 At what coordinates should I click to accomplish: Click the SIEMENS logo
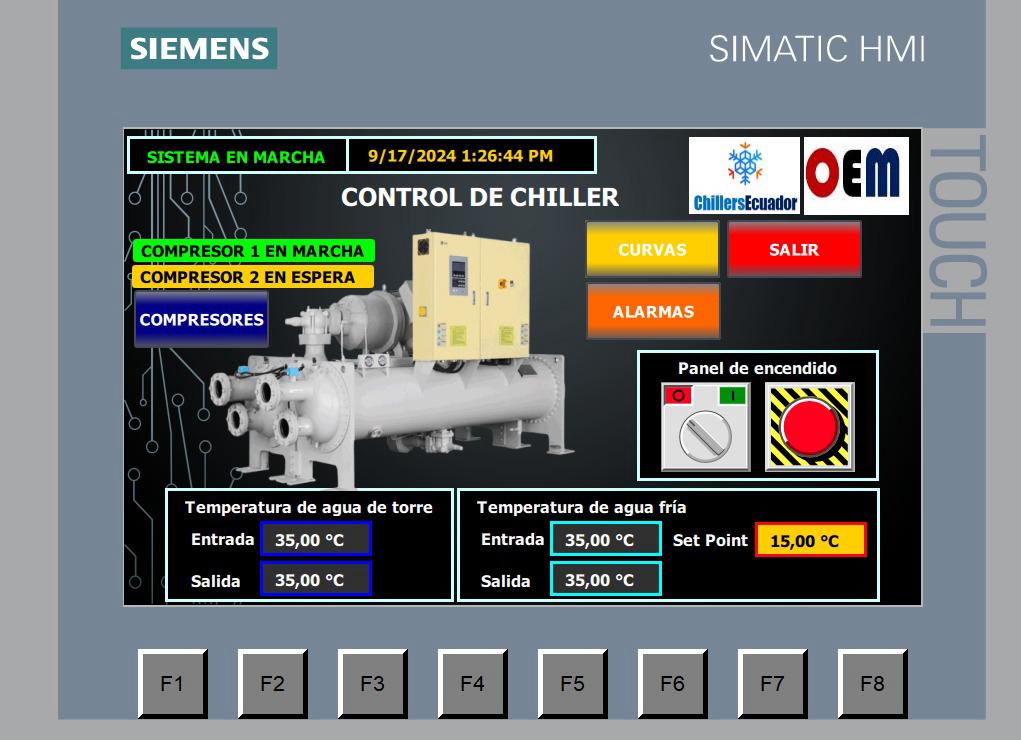tap(199, 48)
